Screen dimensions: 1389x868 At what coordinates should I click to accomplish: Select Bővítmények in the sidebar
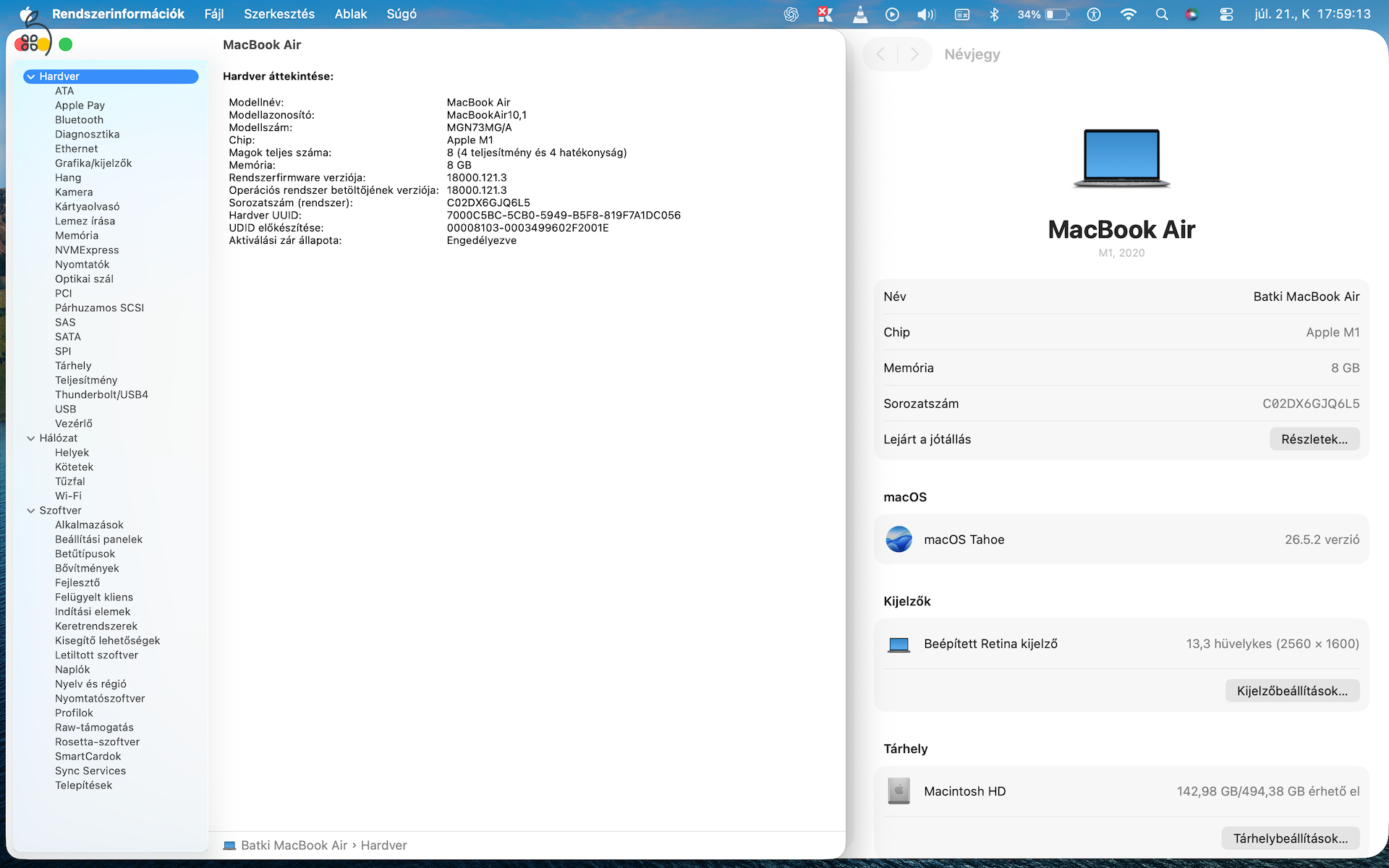tap(87, 569)
